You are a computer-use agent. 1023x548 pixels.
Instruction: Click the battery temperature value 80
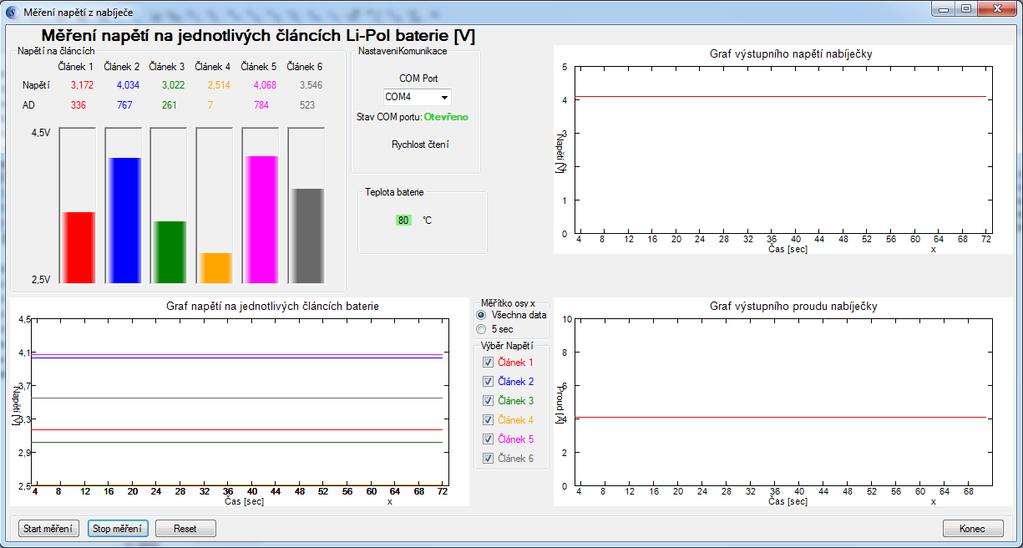pos(404,221)
